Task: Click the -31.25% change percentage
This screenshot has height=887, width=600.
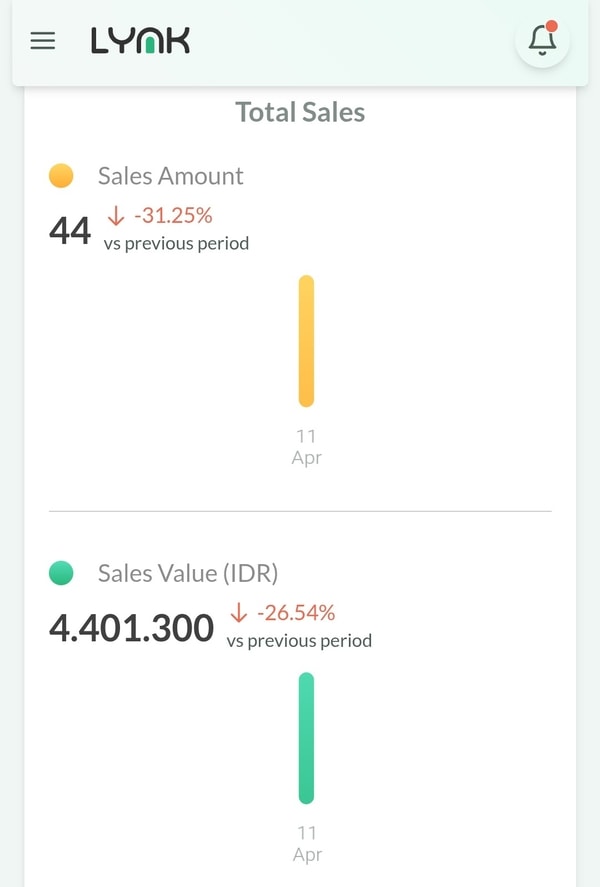Action: point(172,216)
